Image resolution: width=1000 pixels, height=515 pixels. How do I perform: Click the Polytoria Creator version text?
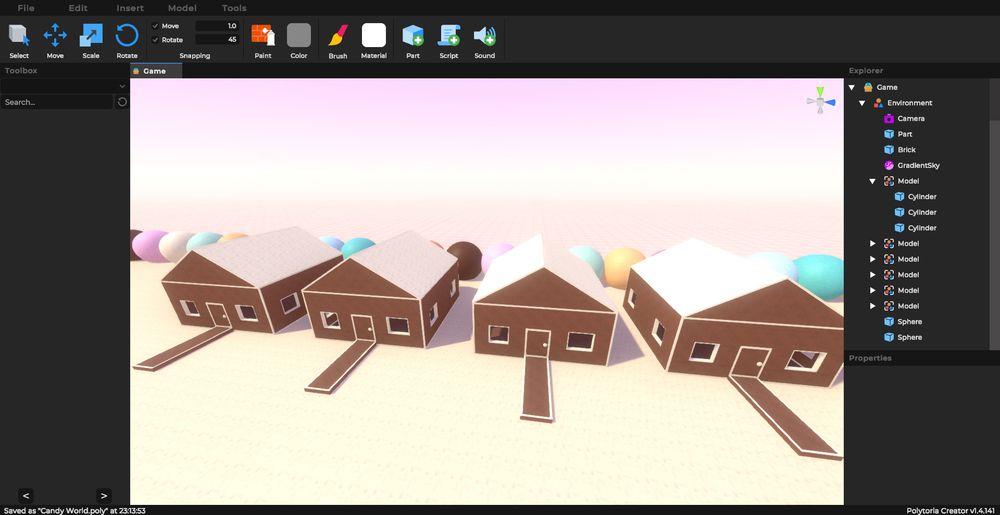pyautogui.click(x=951, y=511)
